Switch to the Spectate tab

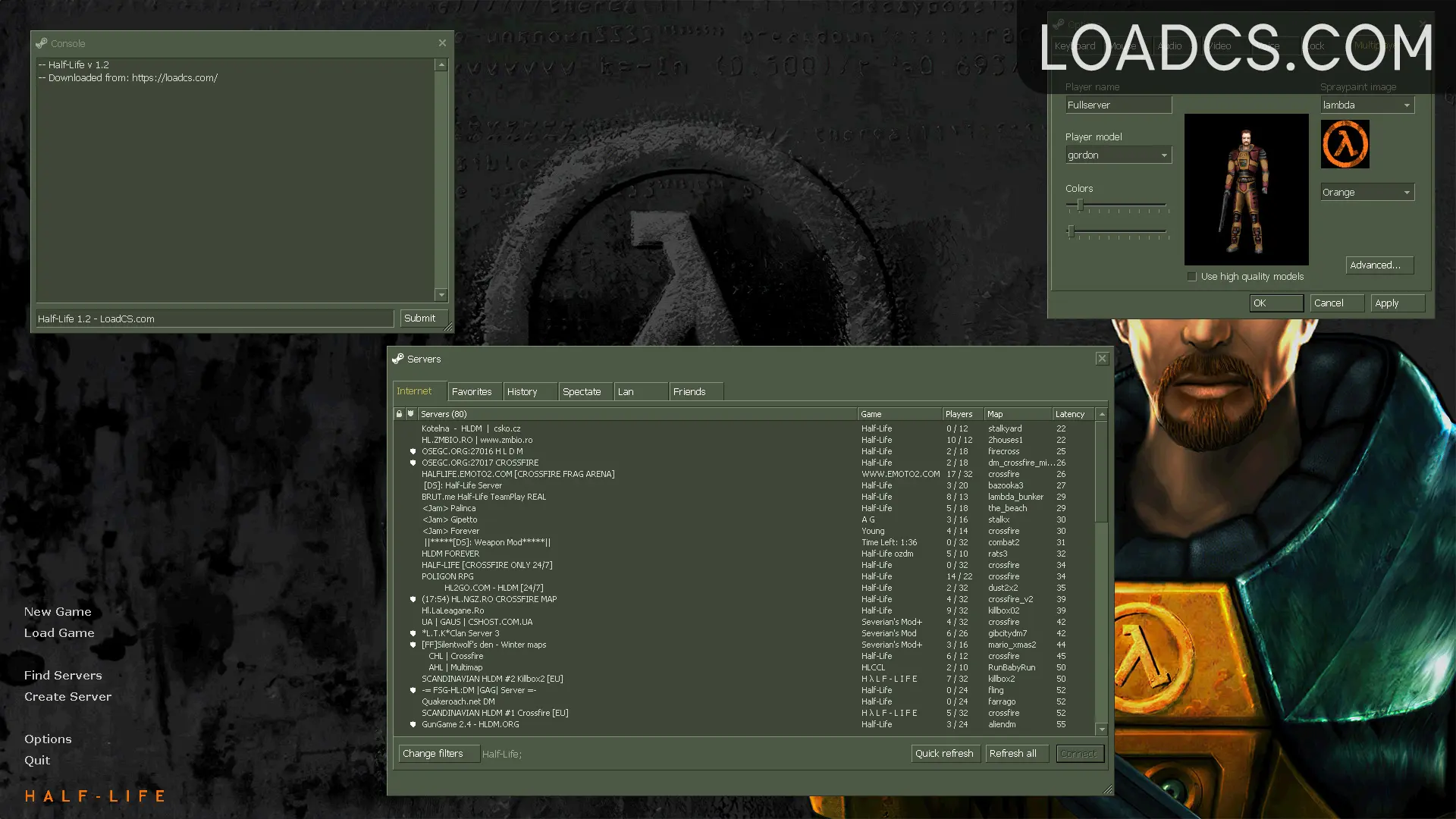[585, 392]
